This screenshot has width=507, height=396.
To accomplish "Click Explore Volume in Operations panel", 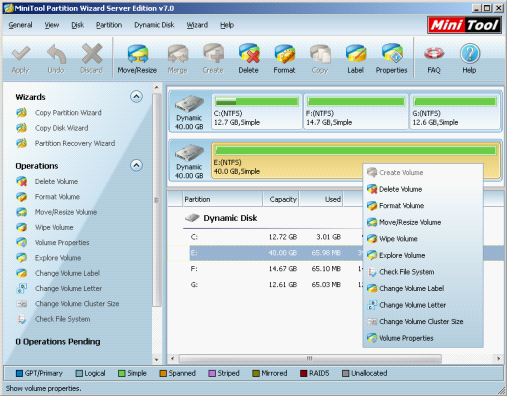I will click(x=58, y=258).
